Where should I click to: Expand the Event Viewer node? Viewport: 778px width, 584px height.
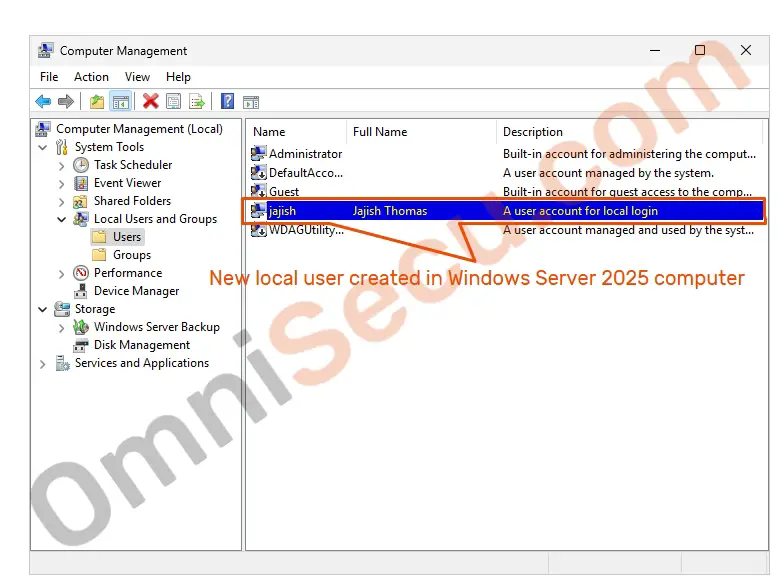[62, 184]
